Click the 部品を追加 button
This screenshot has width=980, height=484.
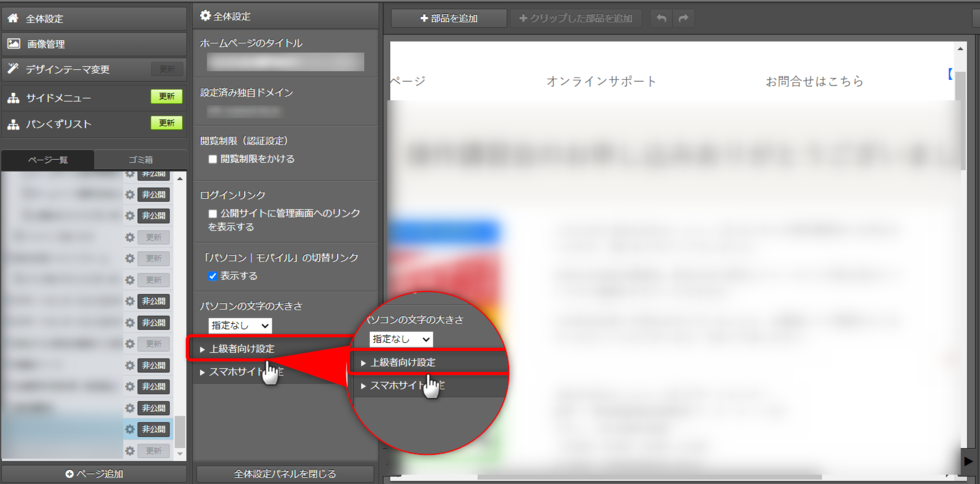(x=449, y=18)
